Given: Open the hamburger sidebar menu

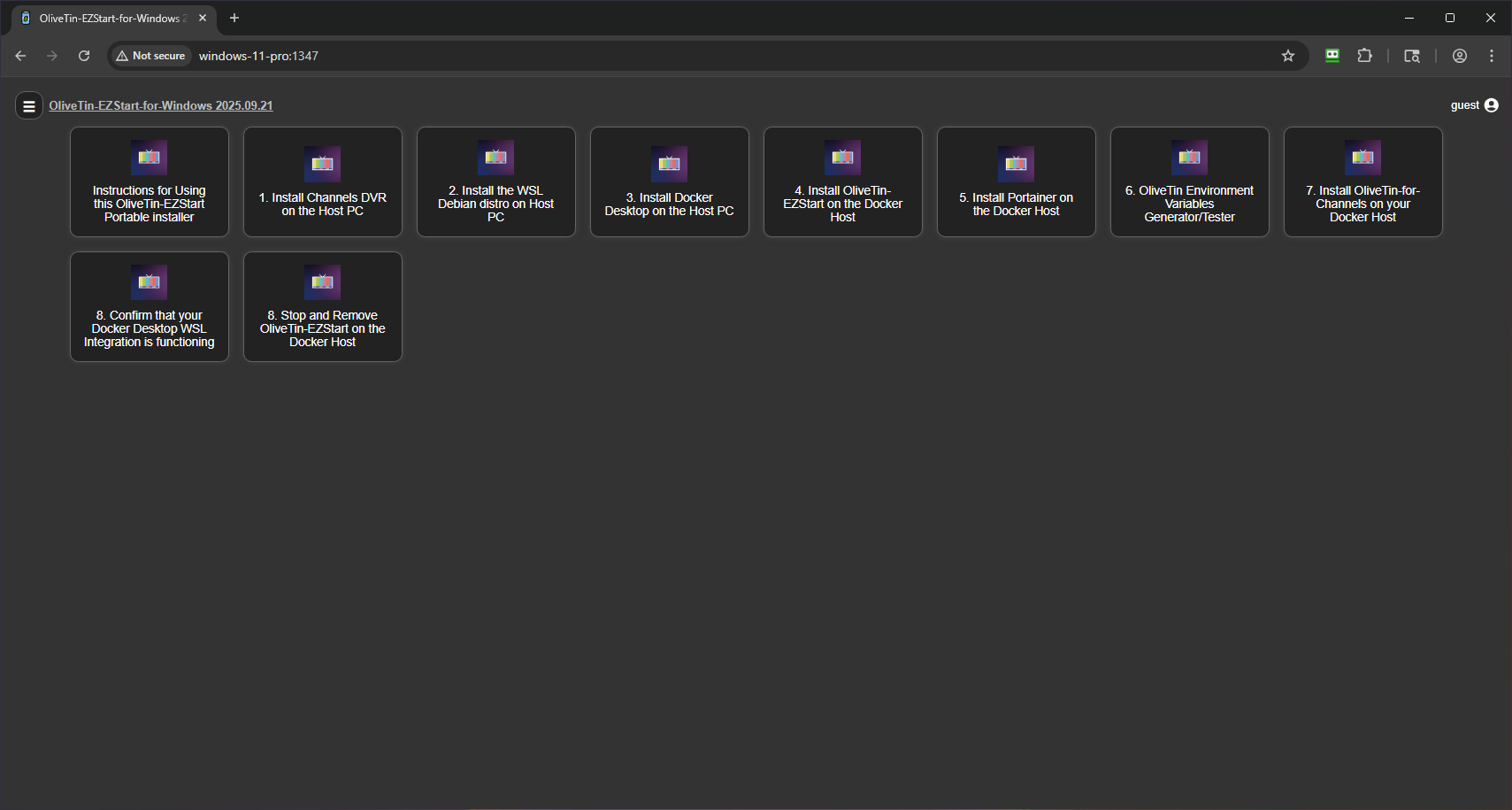Looking at the screenshot, I should [x=28, y=106].
